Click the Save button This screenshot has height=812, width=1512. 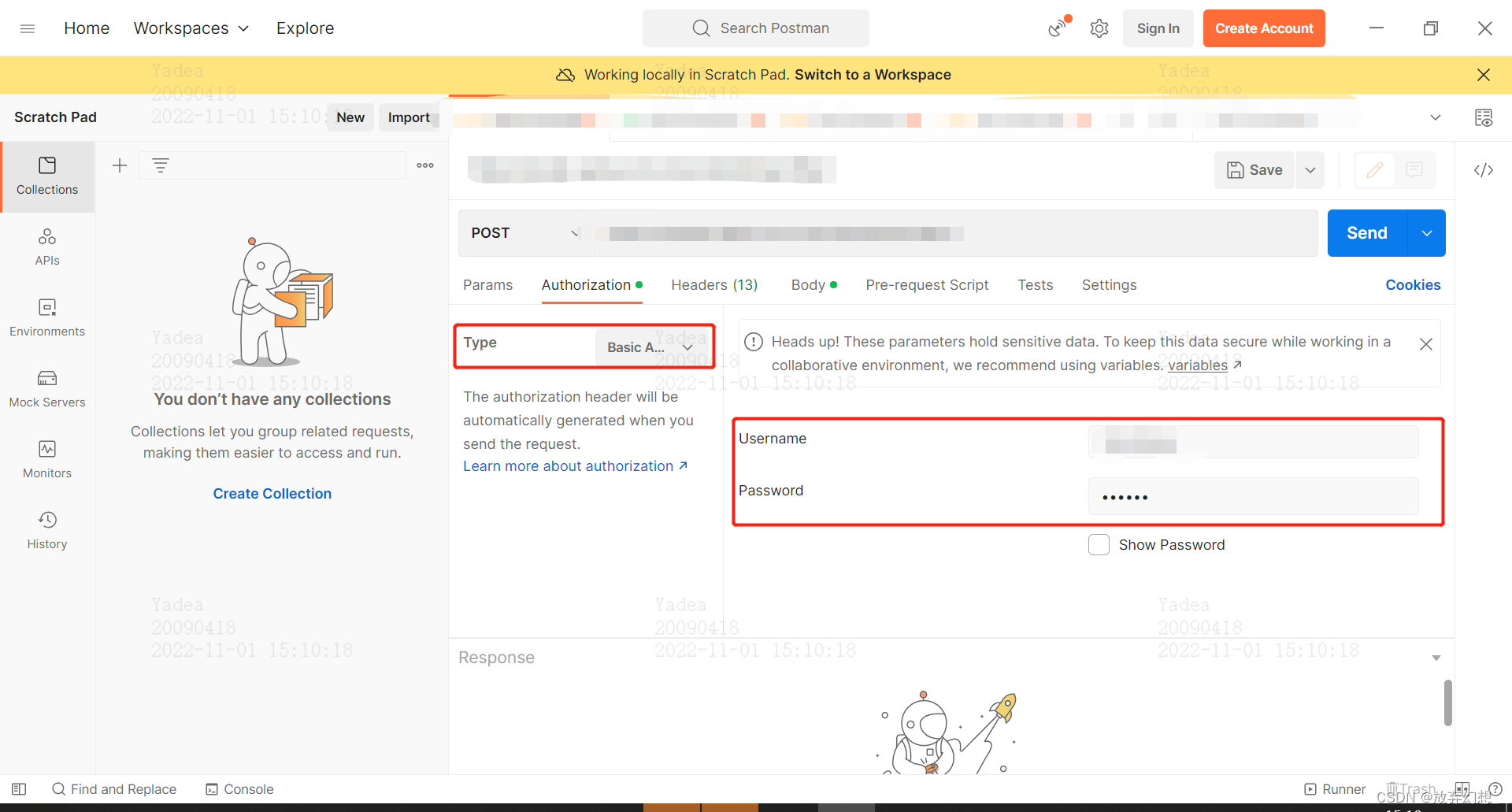pyautogui.click(x=1254, y=170)
